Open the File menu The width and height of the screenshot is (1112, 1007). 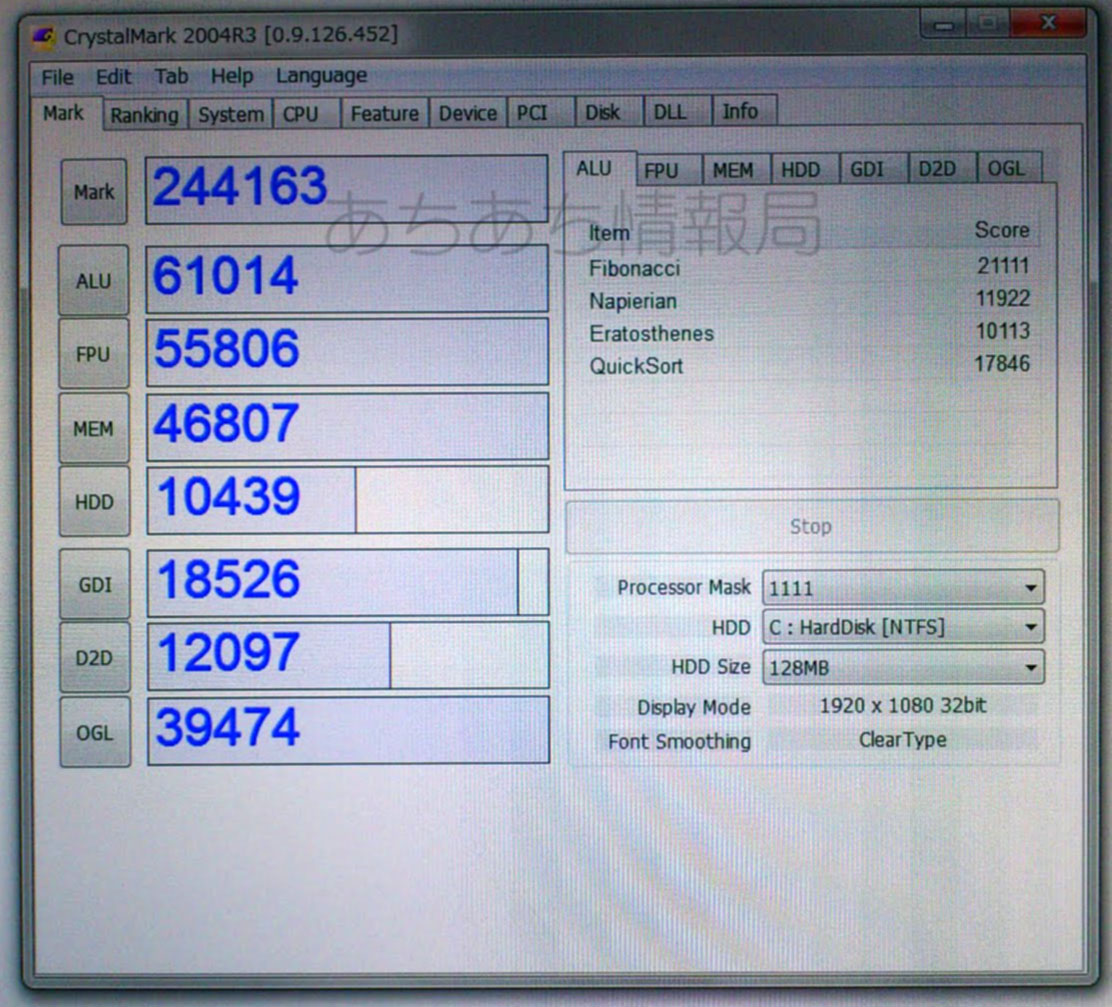click(57, 77)
